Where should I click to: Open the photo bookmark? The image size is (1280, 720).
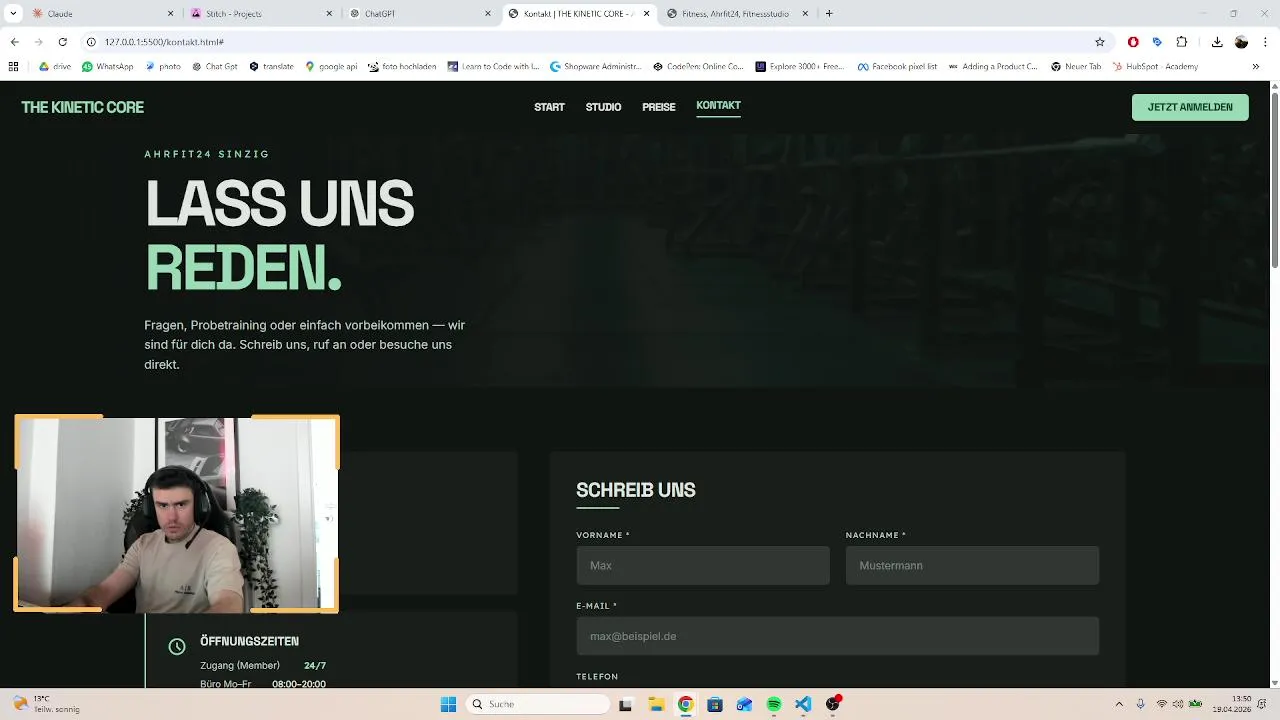[163, 67]
